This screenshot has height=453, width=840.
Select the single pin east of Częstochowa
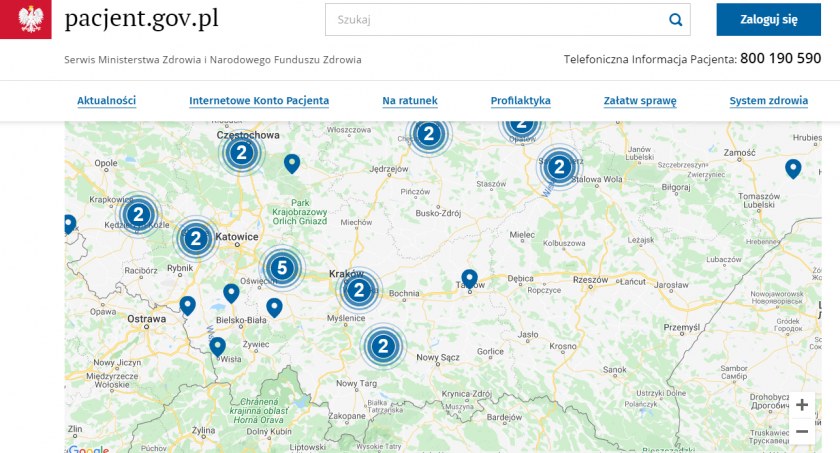[291, 164]
